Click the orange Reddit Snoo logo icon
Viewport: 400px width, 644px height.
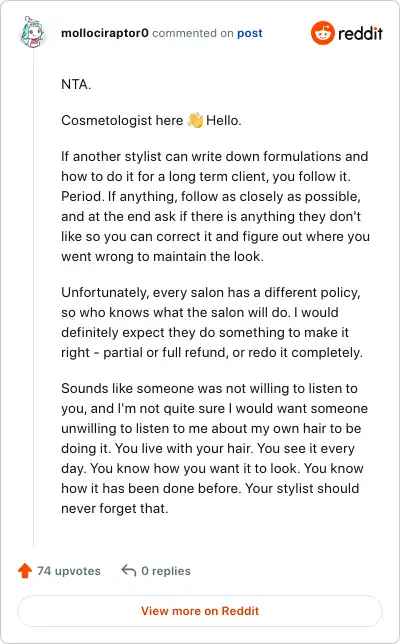pos(323,33)
